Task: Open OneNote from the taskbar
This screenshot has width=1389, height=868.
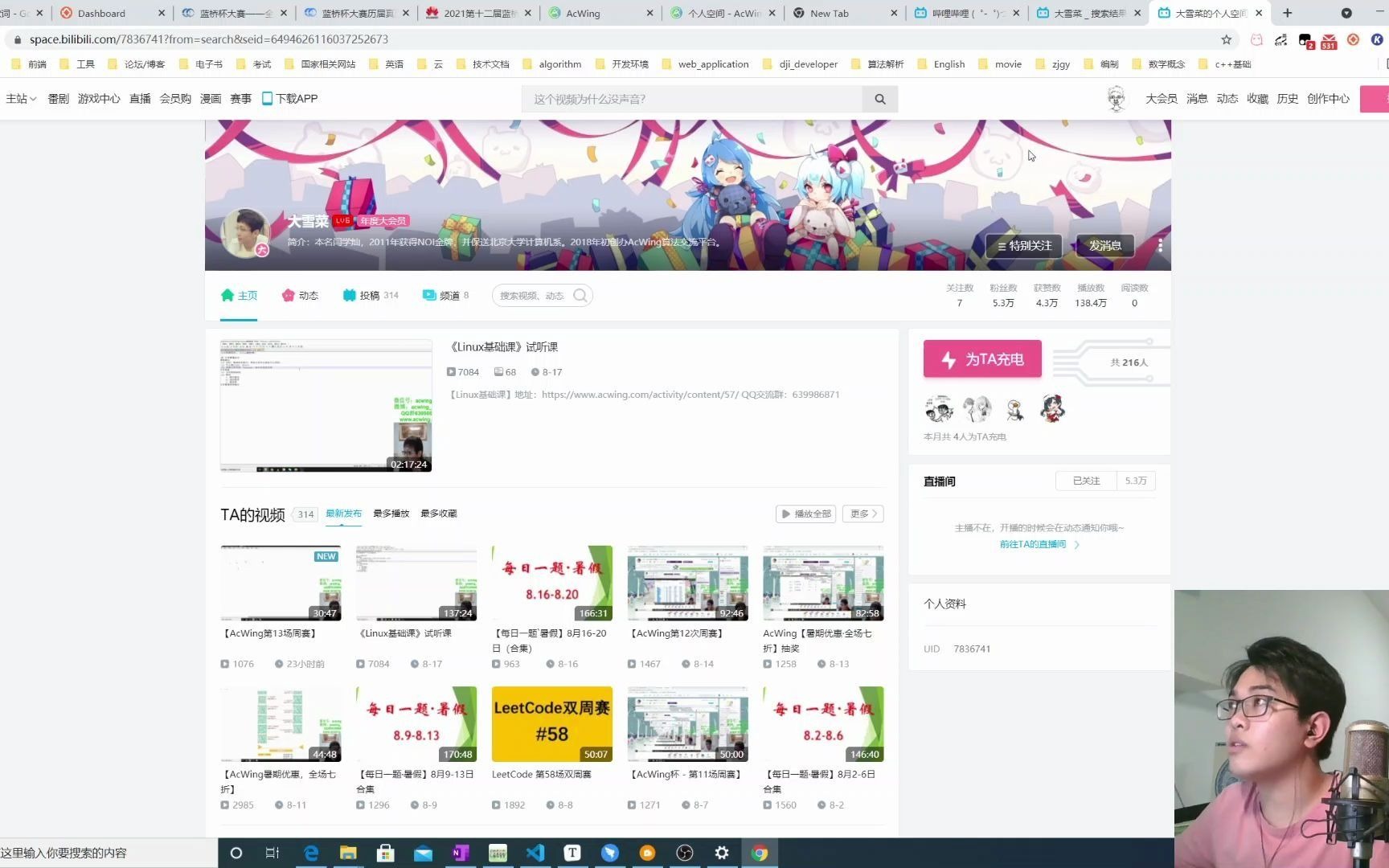Action: click(x=461, y=853)
